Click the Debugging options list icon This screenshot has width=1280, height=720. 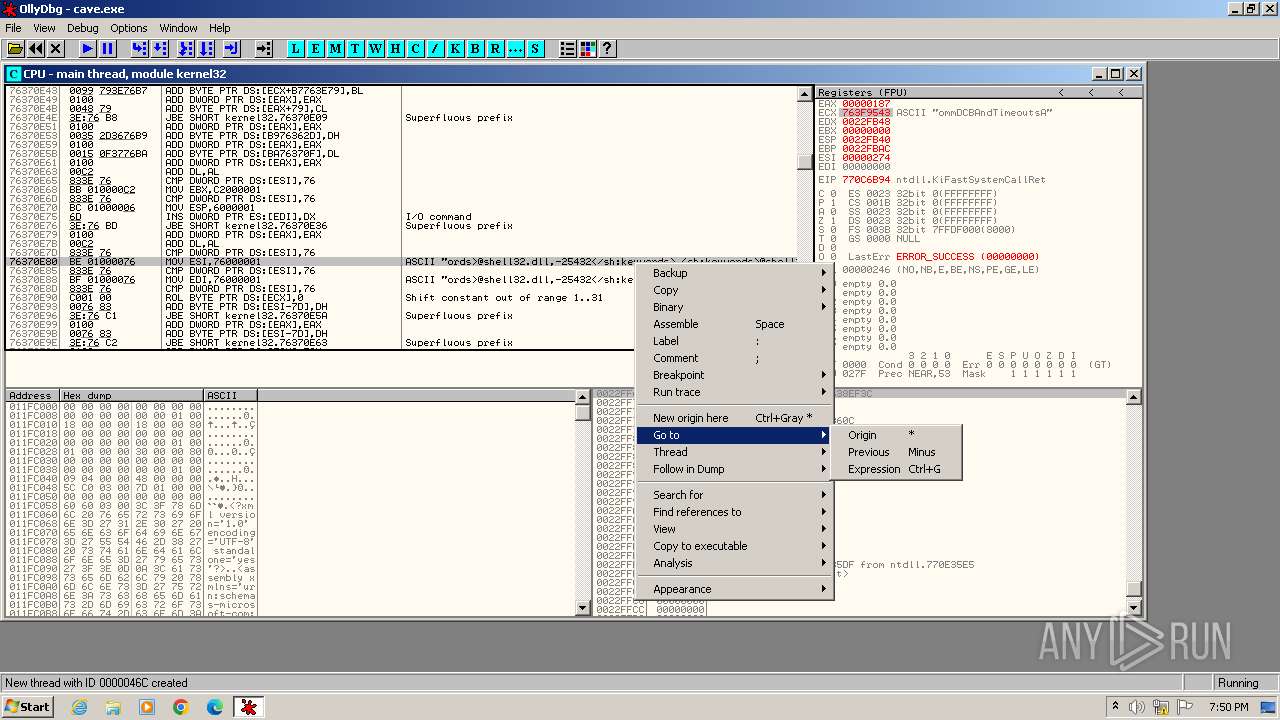(x=568, y=48)
